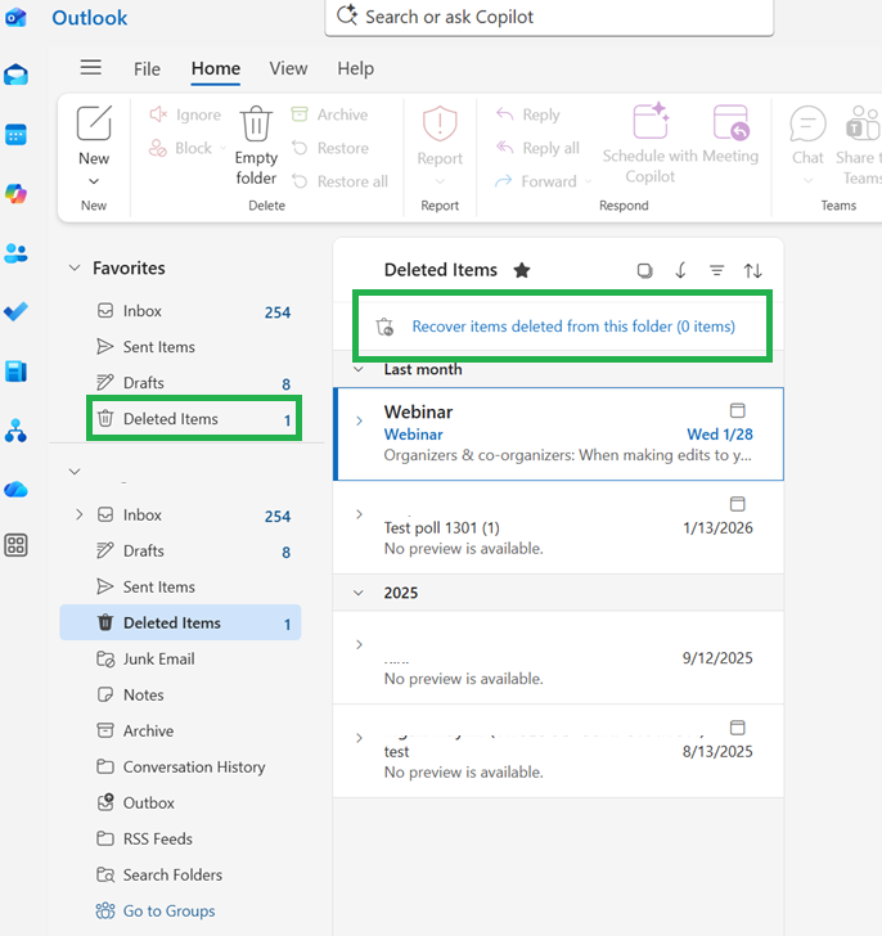Click Forward in the ribbon
The height and width of the screenshot is (936, 882).
[x=536, y=181]
